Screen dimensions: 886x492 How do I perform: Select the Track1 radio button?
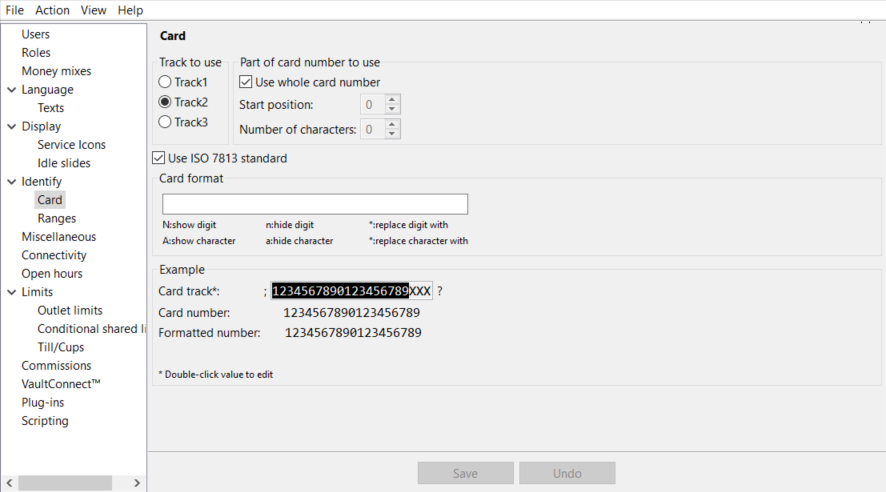[166, 82]
